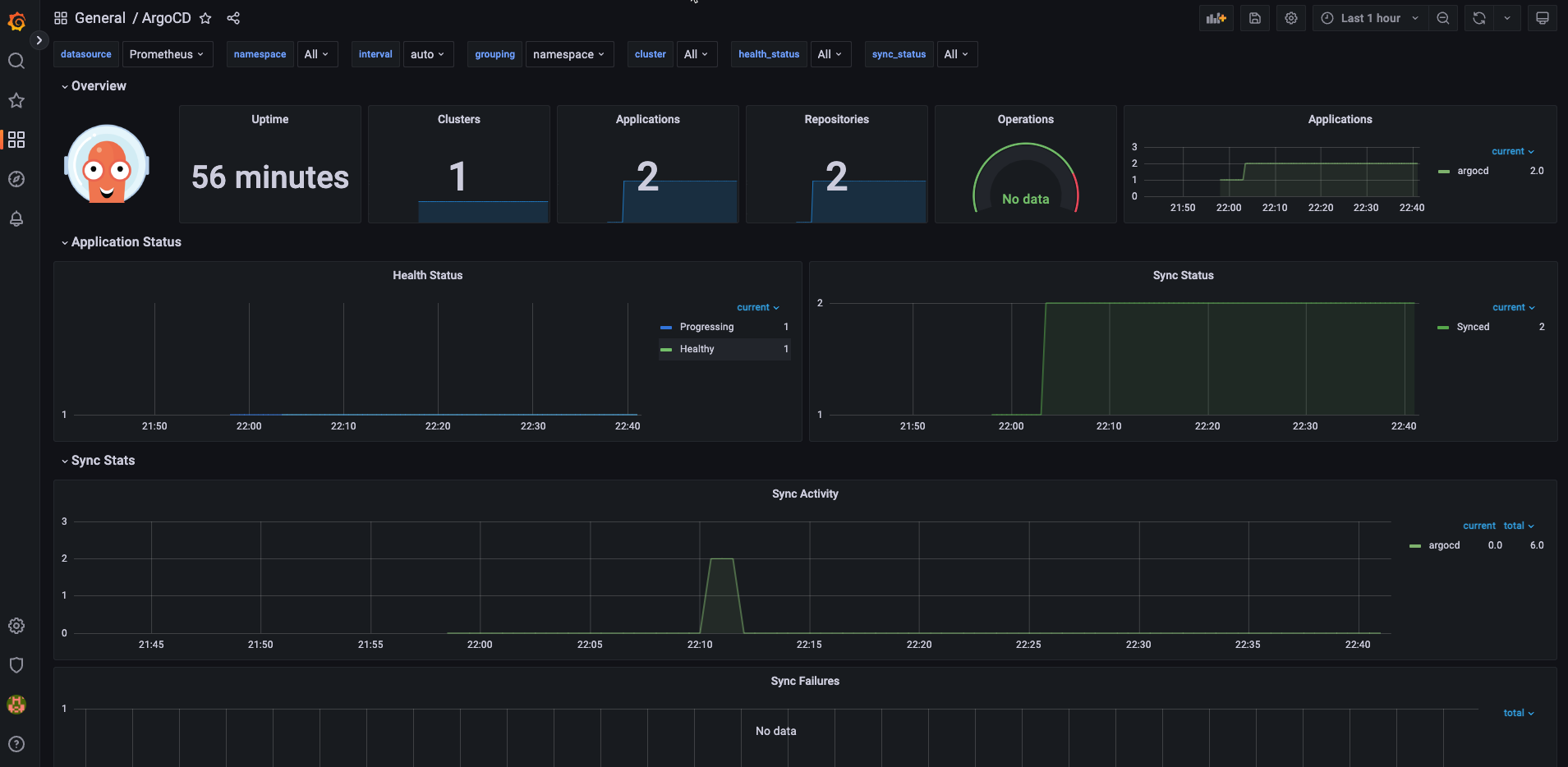Open the Health Status panel title menu
The width and height of the screenshot is (1568, 767).
[x=428, y=275]
